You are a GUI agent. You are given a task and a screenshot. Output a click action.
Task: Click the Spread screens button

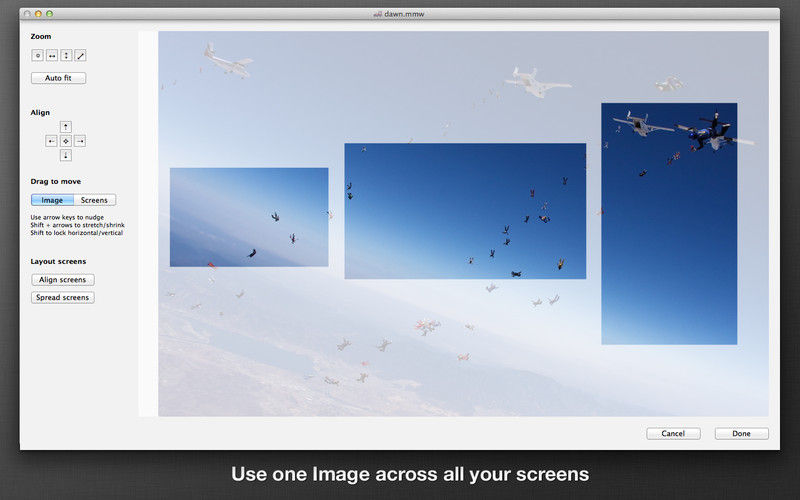coord(62,297)
